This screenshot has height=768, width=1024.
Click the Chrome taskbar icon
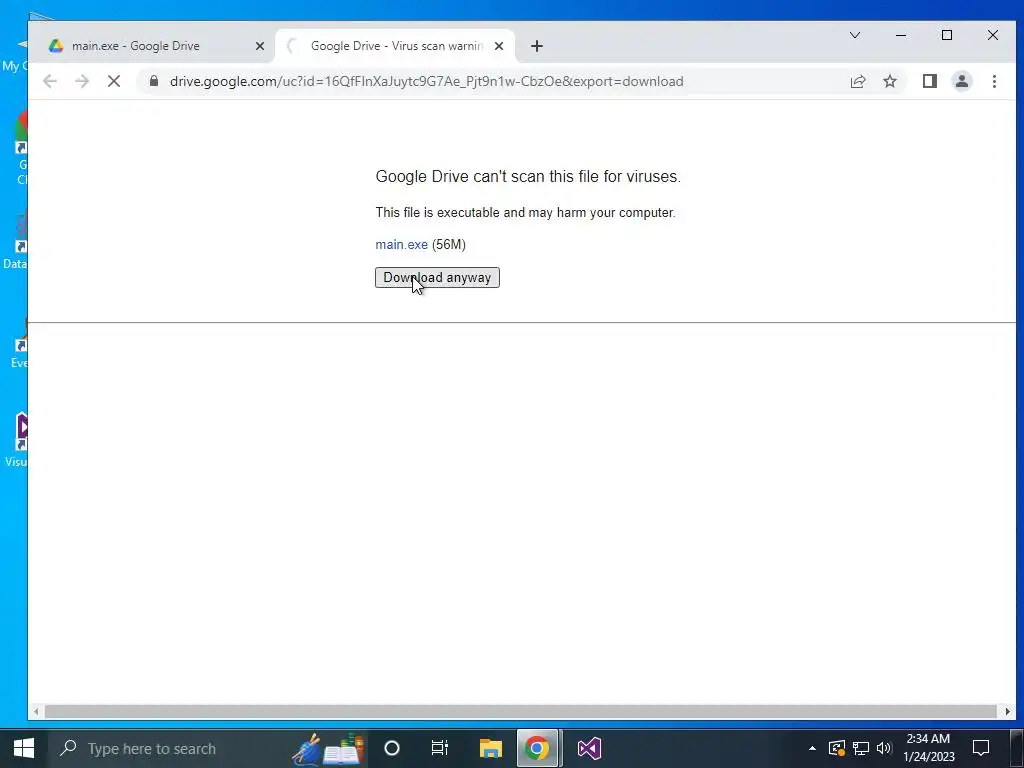click(x=537, y=748)
